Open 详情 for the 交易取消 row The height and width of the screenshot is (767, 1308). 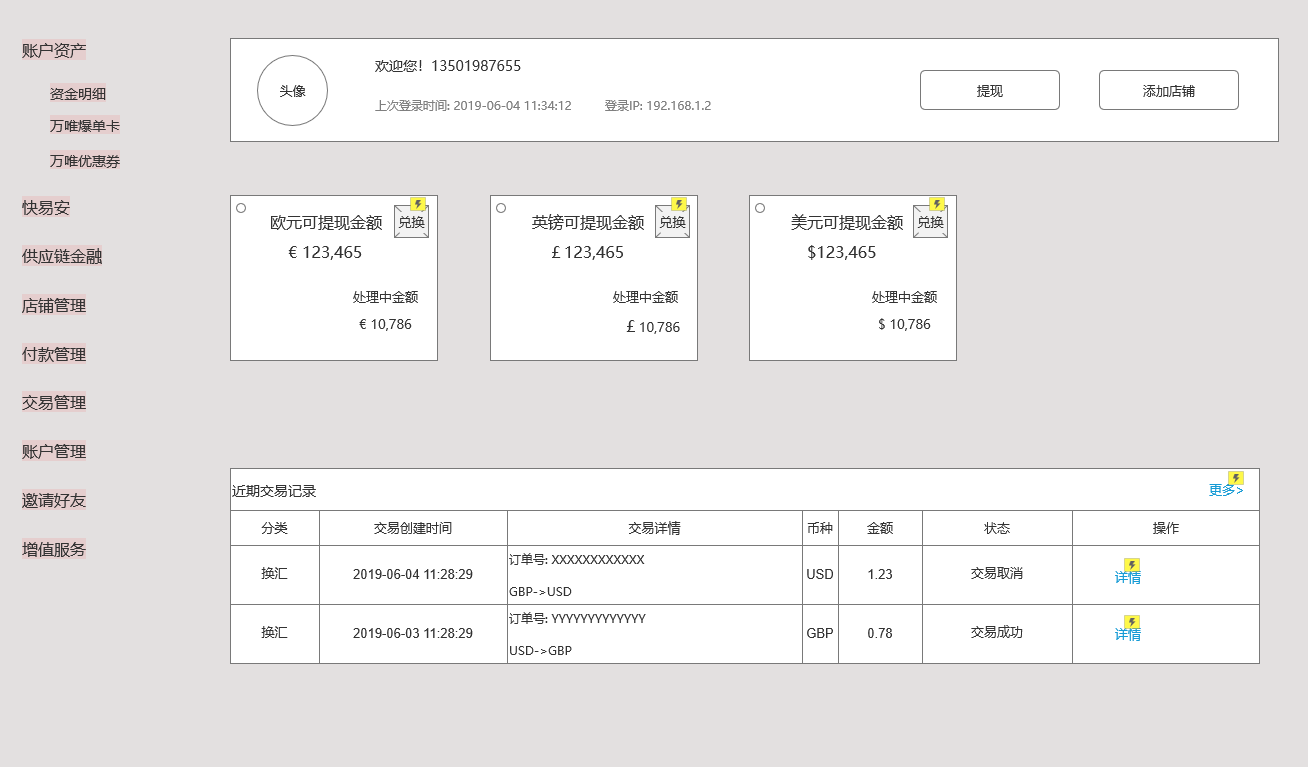1128,577
